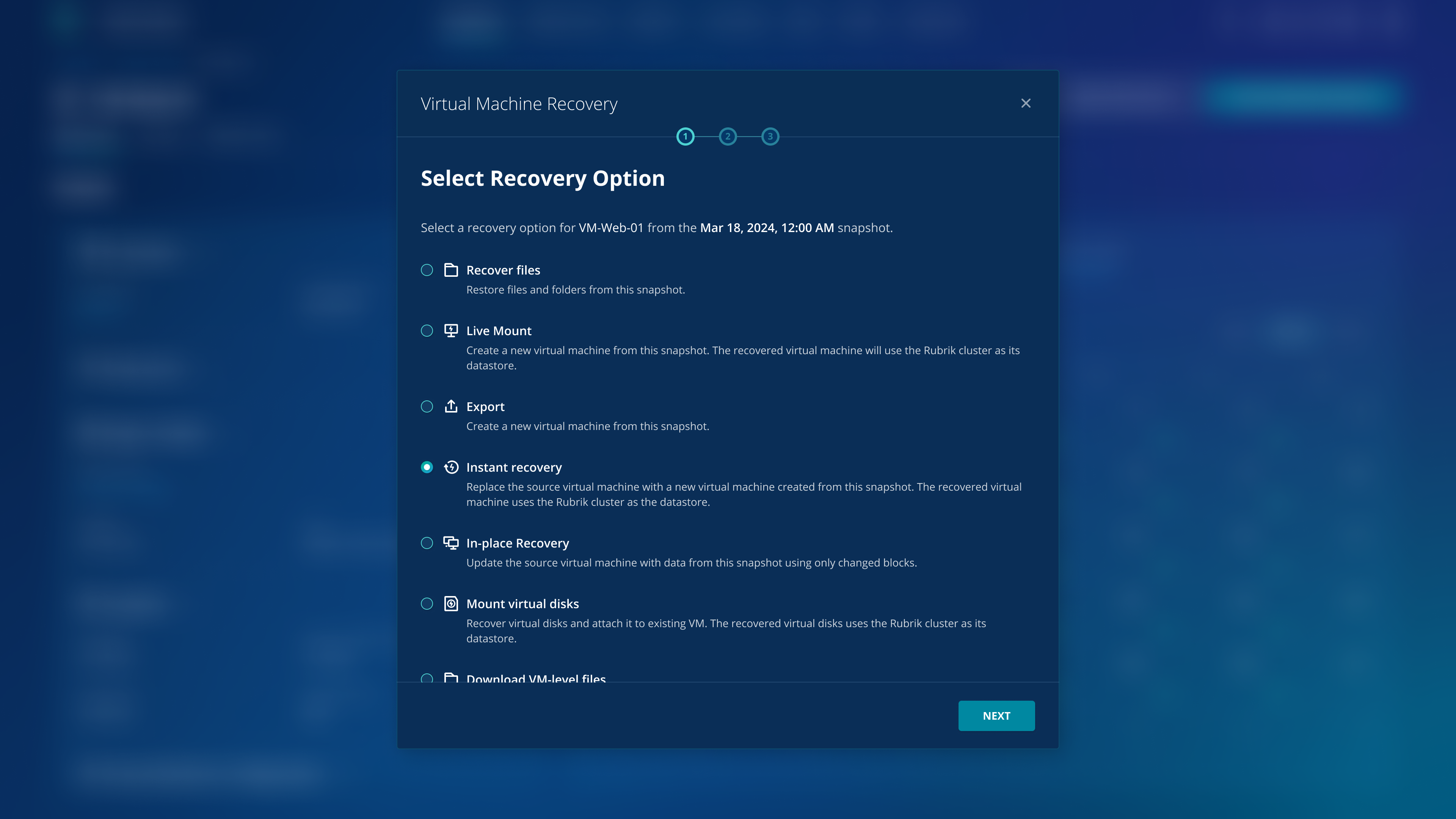Select the Recover files radio button

[x=427, y=270]
